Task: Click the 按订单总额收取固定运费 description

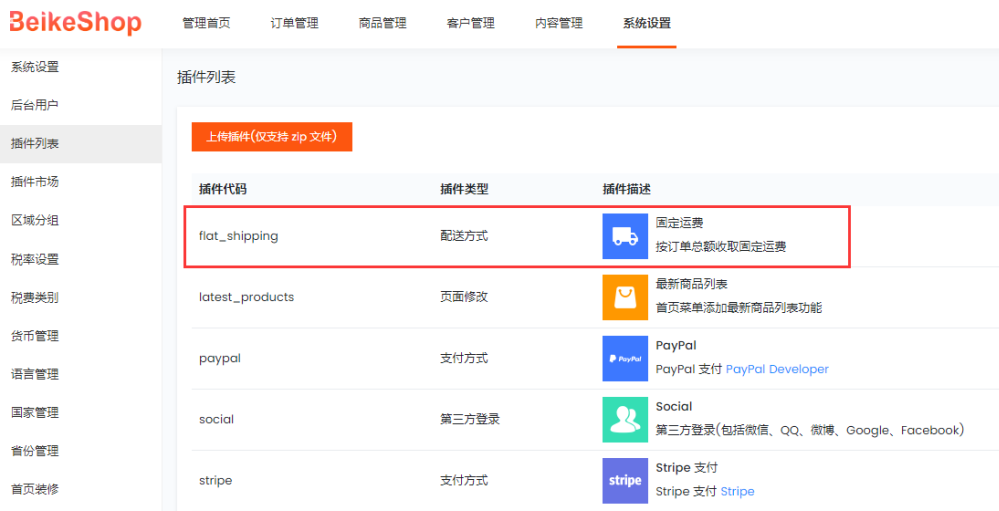Action: coord(721,247)
